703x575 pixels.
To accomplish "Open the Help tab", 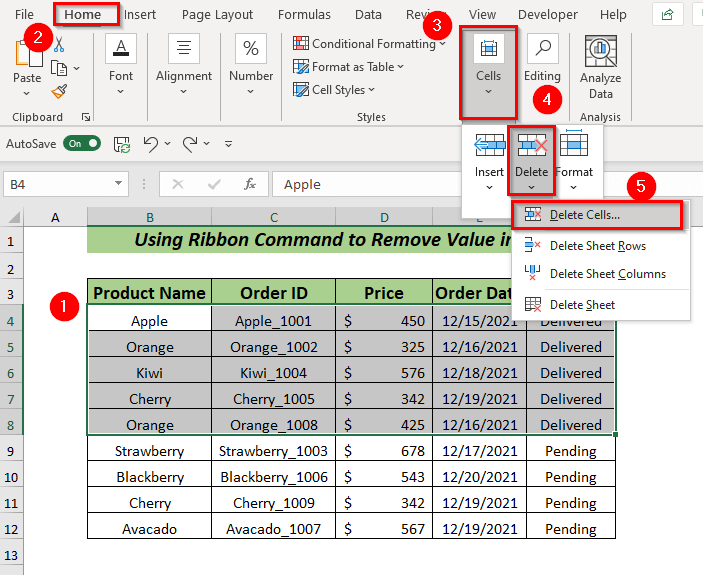I will [x=613, y=15].
